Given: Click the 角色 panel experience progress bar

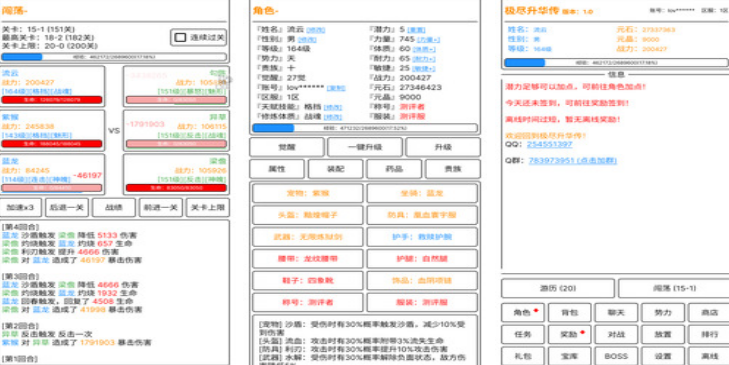Looking at the screenshot, I should 365,128.
